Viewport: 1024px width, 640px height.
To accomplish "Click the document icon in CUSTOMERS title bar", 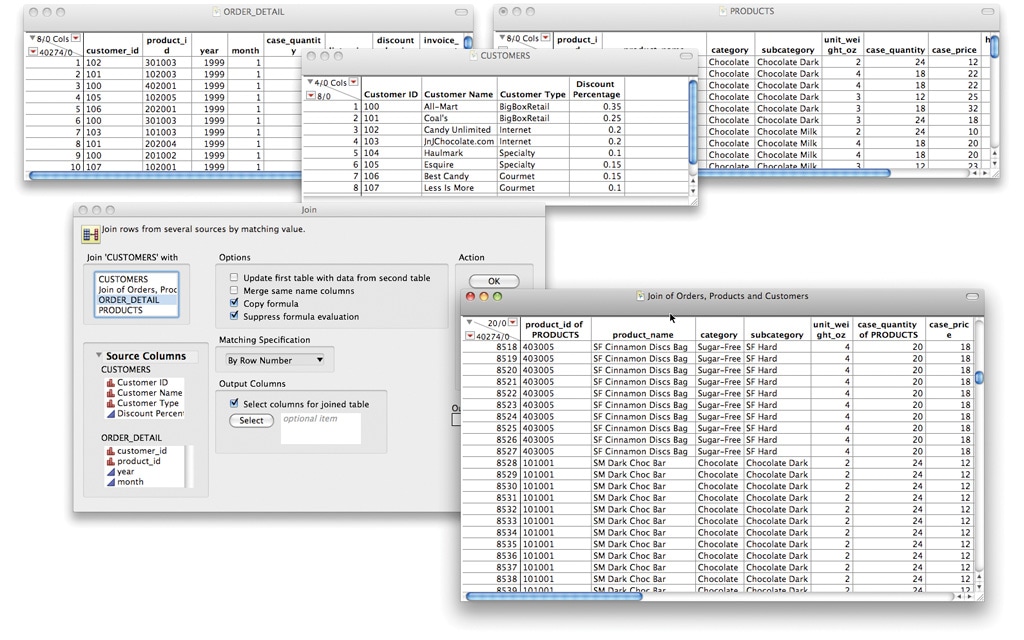I will tap(473, 56).
